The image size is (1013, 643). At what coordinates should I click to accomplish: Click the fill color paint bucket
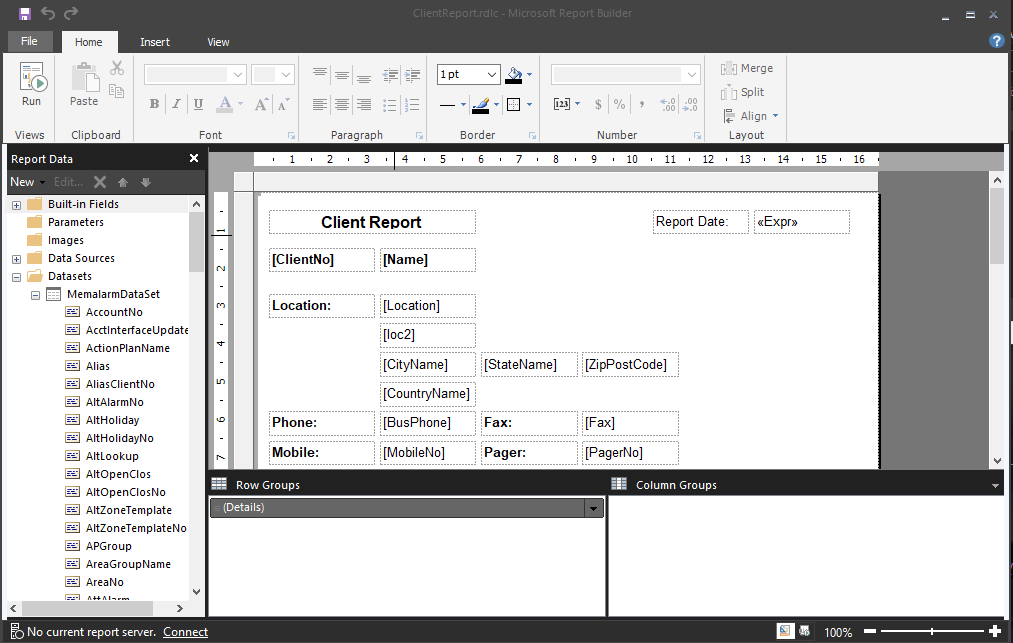point(514,75)
